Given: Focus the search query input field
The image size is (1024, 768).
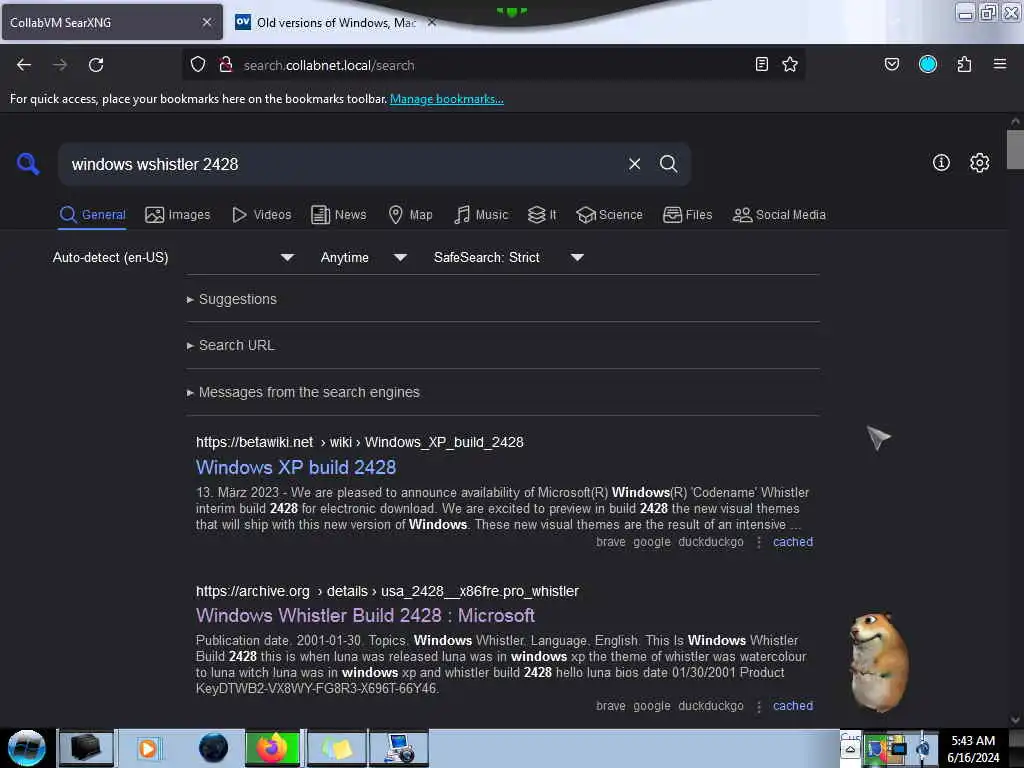Looking at the screenshot, I should pyautogui.click(x=343, y=164).
